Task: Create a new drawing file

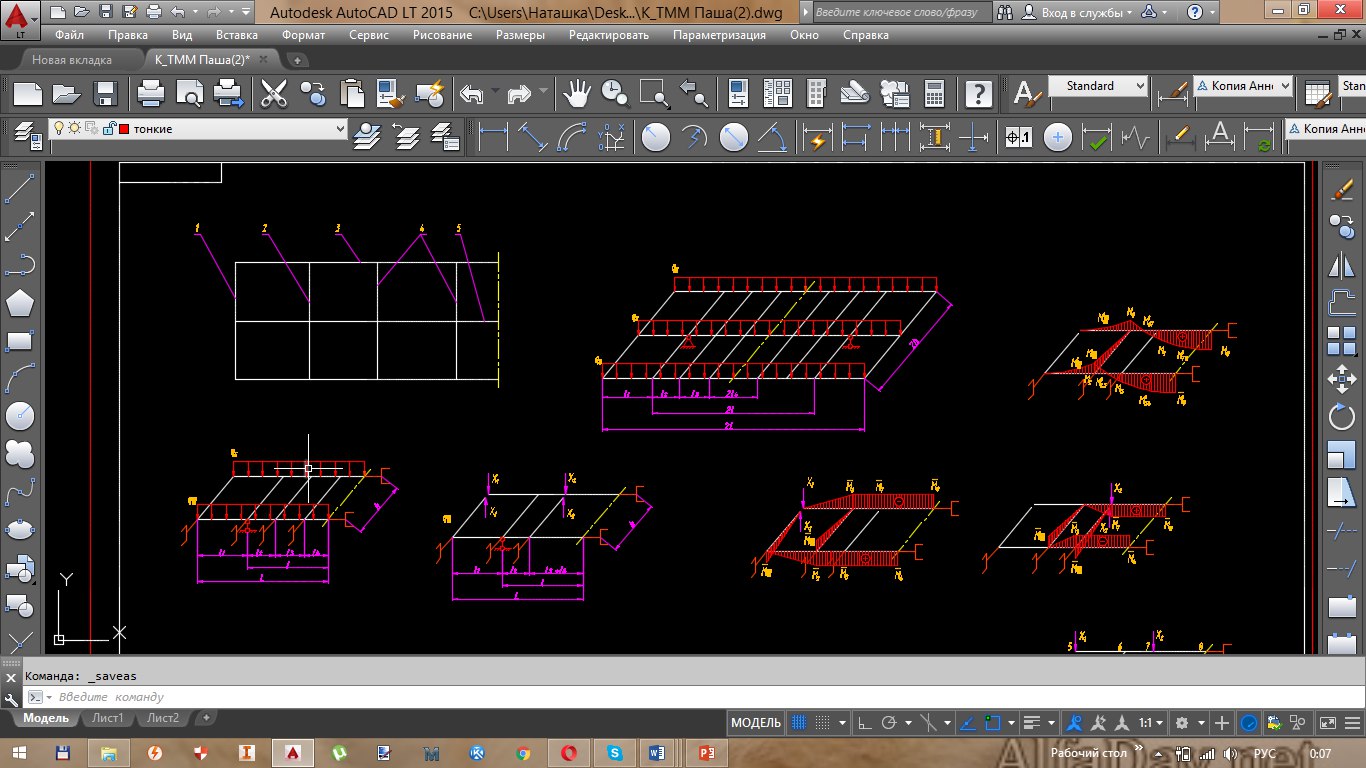Action: pyautogui.click(x=28, y=94)
